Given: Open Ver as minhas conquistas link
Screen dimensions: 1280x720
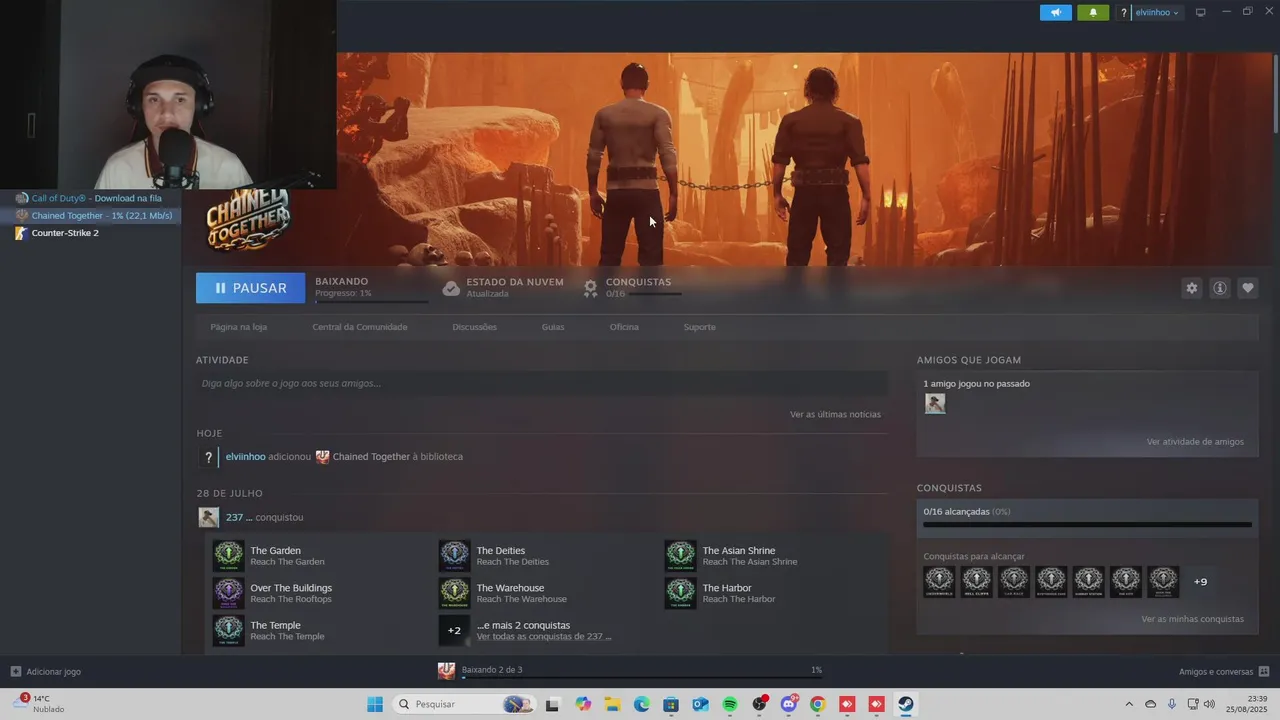Looking at the screenshot, I should pyautogui.click(x=1192, y=619).
